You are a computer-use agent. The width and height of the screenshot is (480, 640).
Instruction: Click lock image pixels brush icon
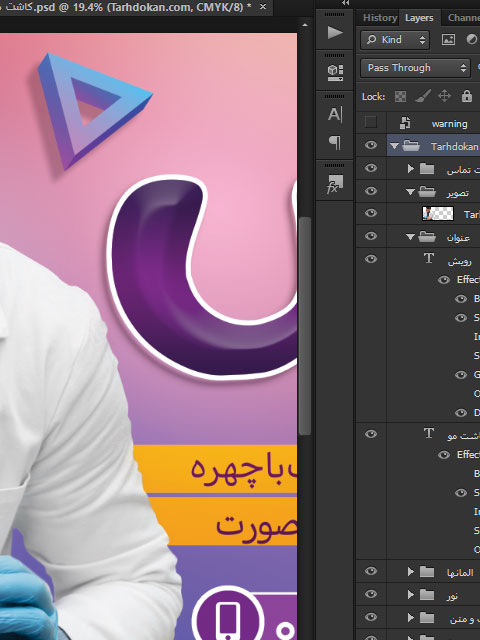pos(422,96)
